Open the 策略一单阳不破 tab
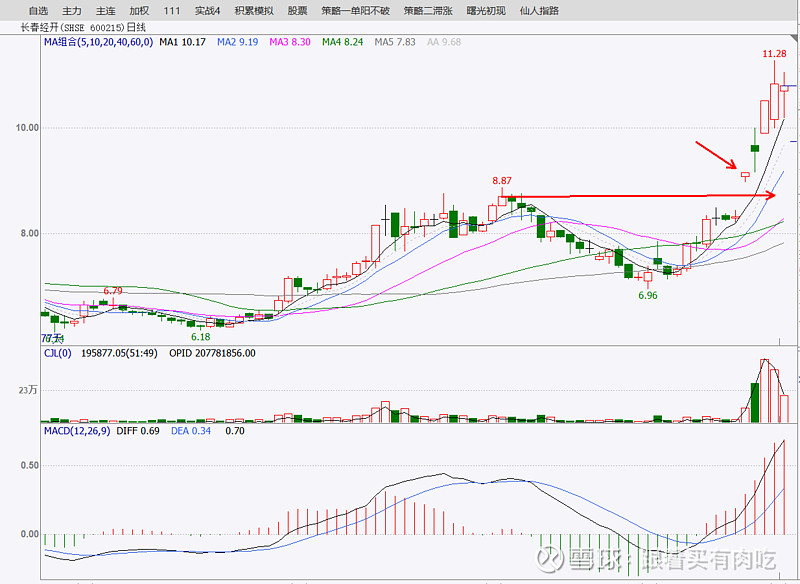 pos(355,11)
